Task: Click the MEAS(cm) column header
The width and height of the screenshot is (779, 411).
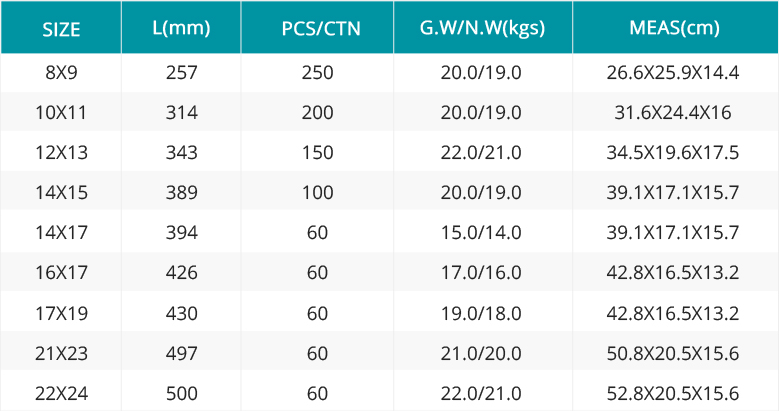Action: pyautogui.click(x=674, y=28)
